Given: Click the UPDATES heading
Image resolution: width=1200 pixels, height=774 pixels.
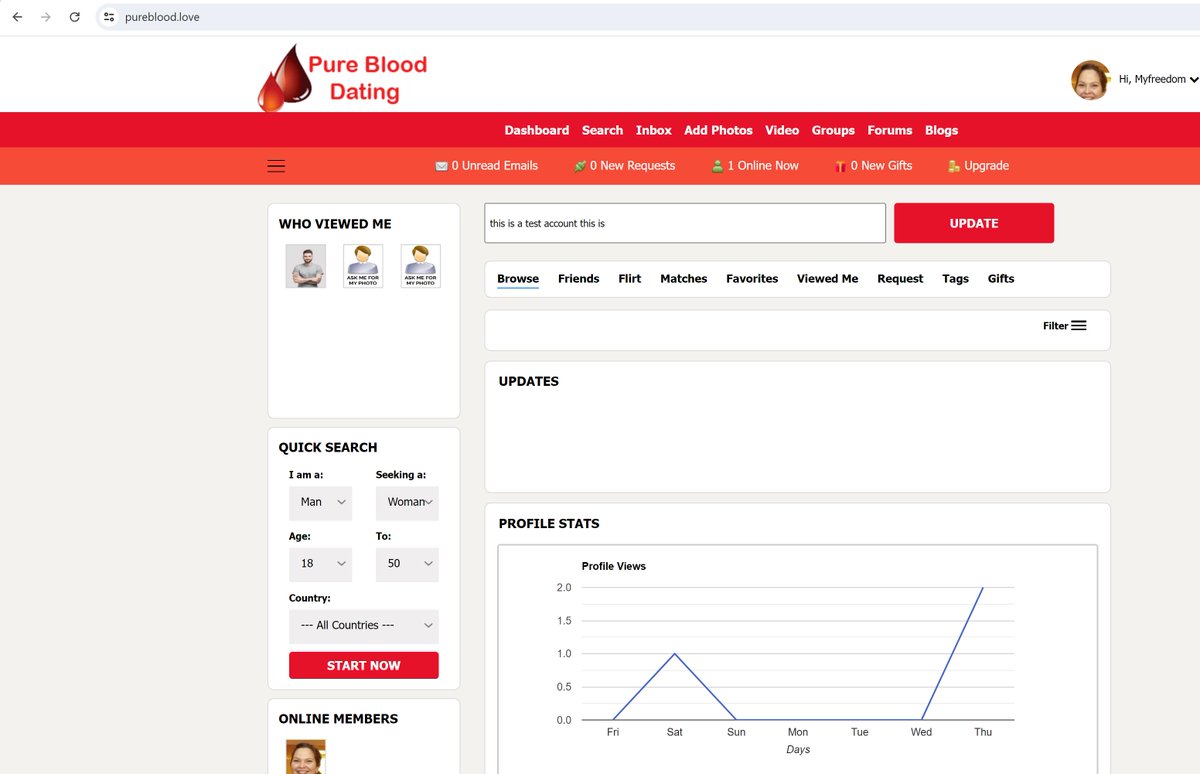Looking at the screenshot, I should click(529, 381).
